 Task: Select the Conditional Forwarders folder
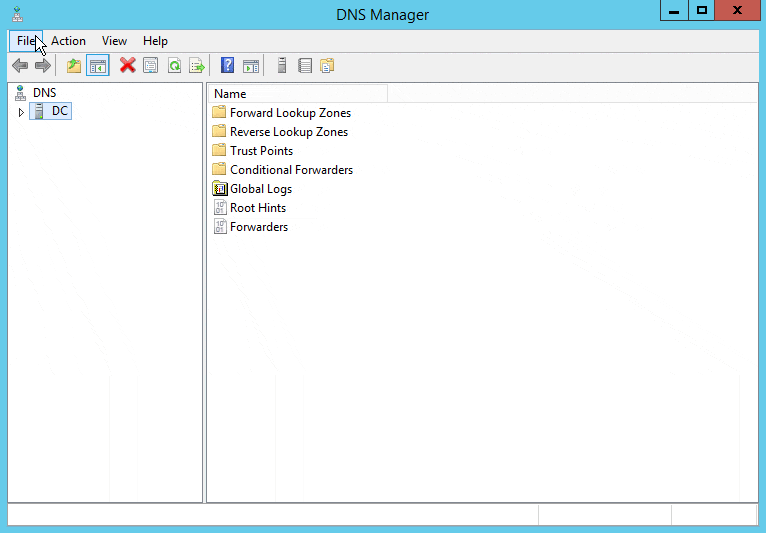coord(290,170)
